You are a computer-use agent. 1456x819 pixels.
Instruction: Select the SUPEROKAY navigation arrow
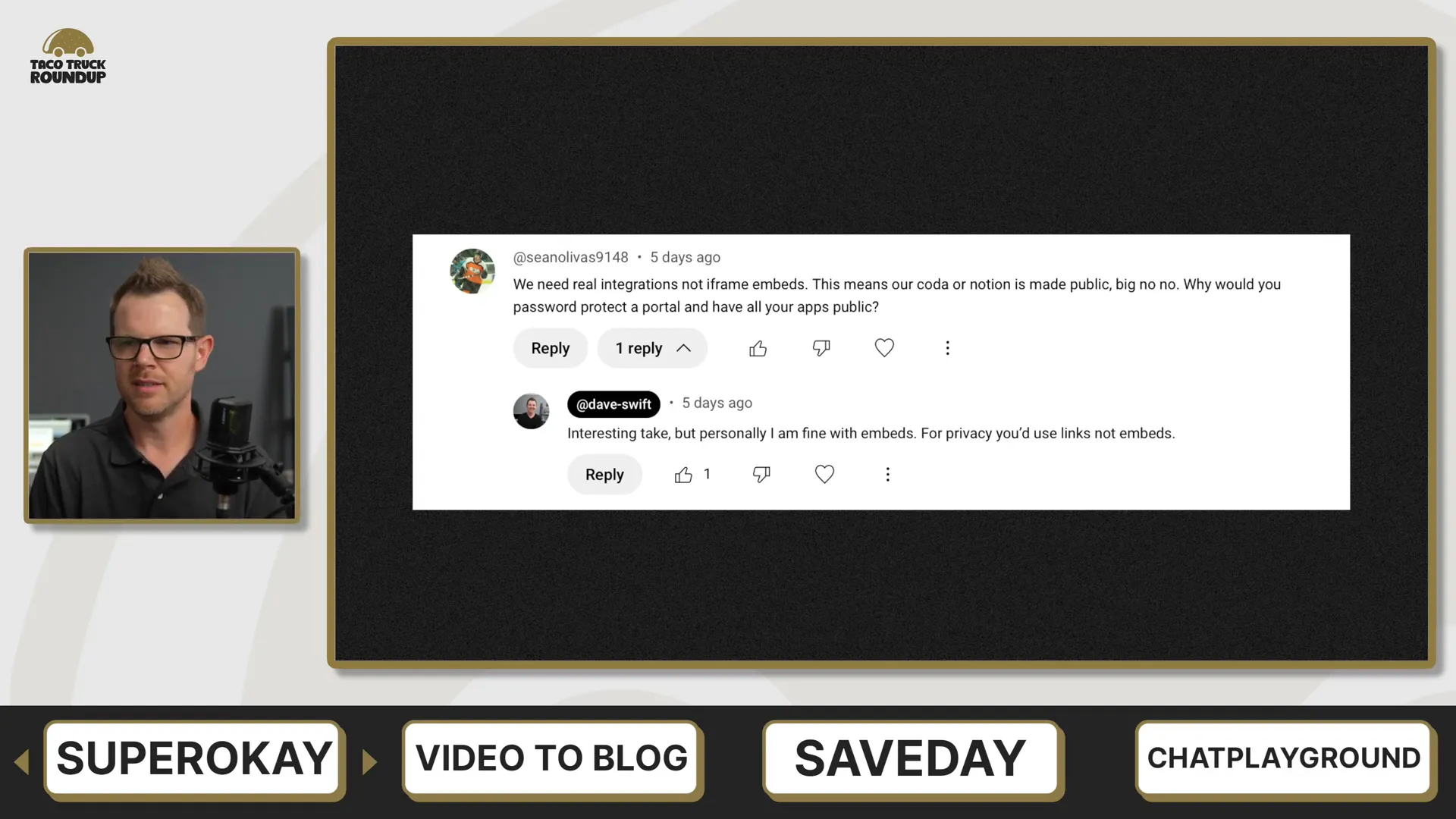[370, 758]
